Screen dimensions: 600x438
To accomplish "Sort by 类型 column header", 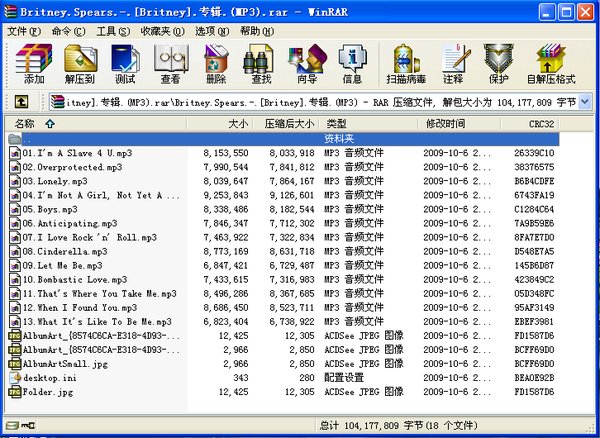I will (x=368, y=124).
